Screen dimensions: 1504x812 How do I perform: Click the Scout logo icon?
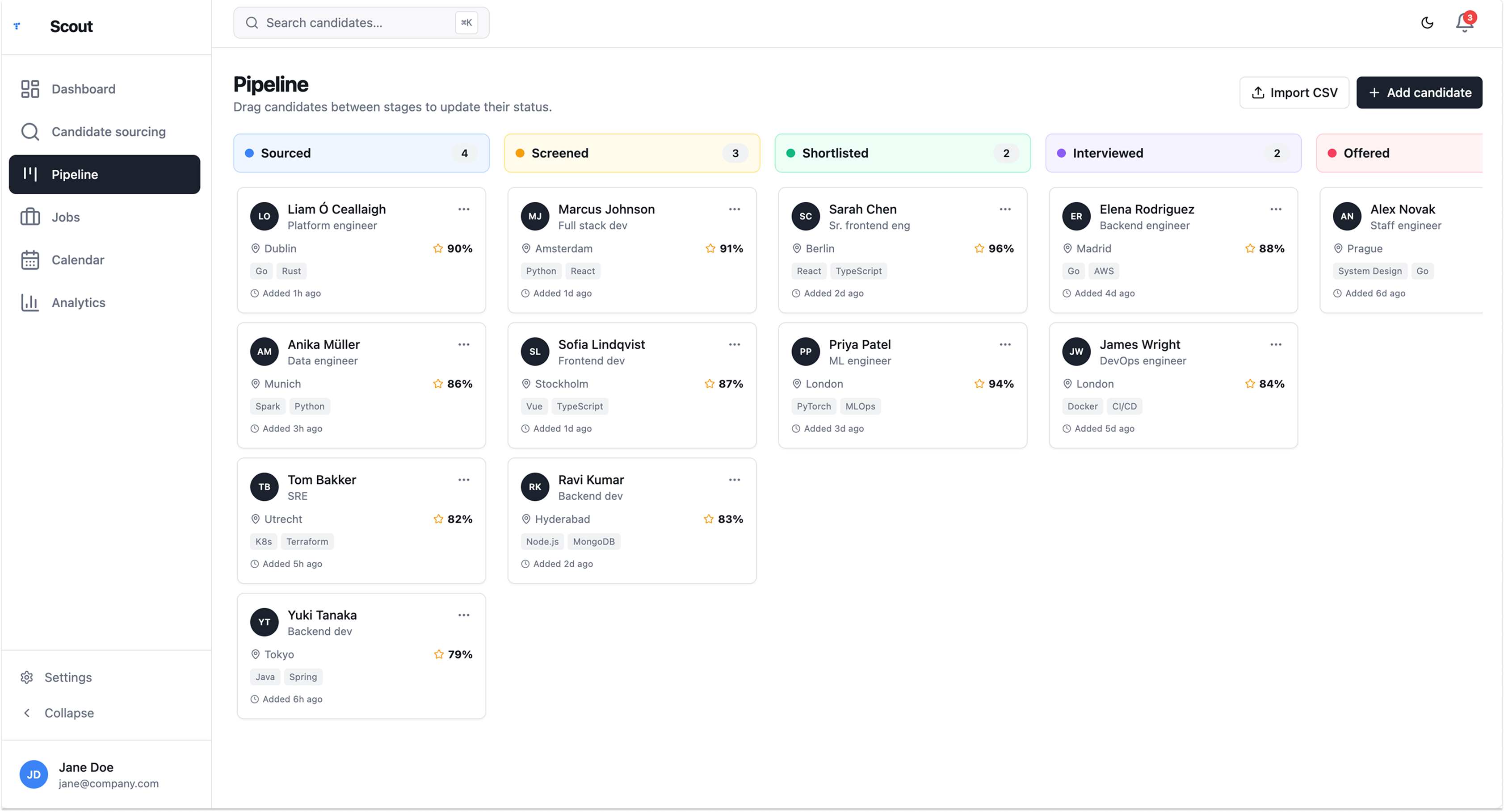click(x=17, y=26)
